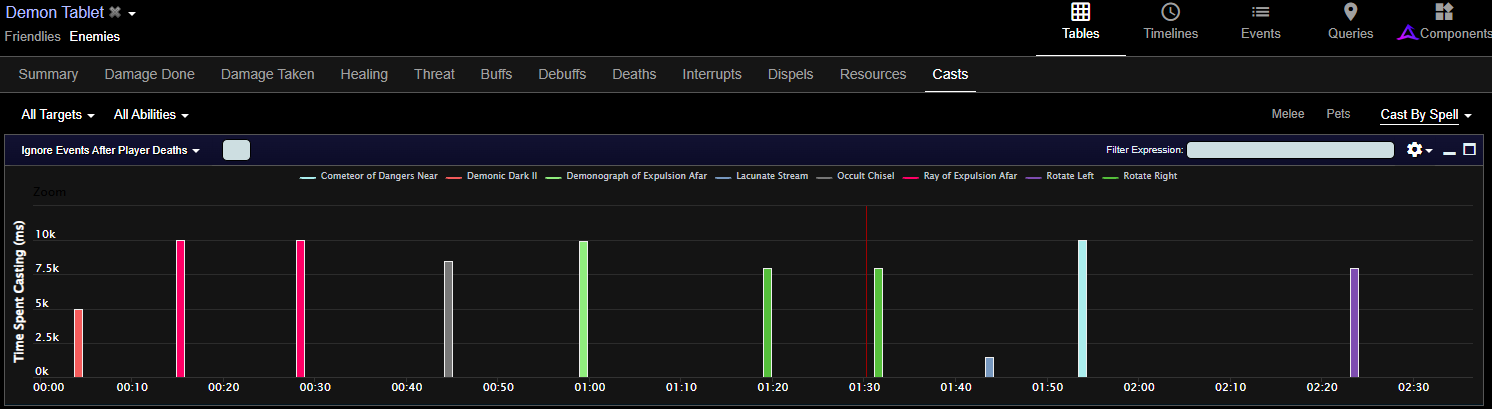Toggle Cometeor of Dangers Near legend series
The image size is (1492, 409).
coord(369,176)
